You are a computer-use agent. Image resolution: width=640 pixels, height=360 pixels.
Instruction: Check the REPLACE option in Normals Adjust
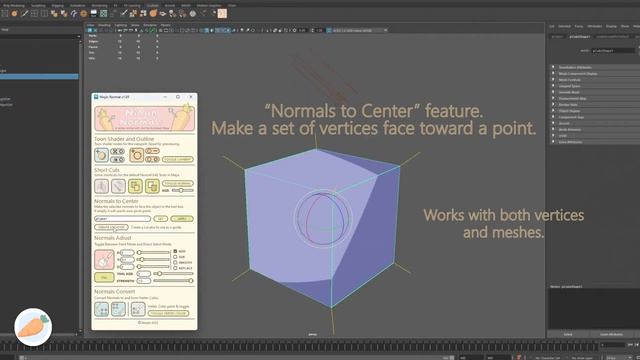(x=175, y=268)
